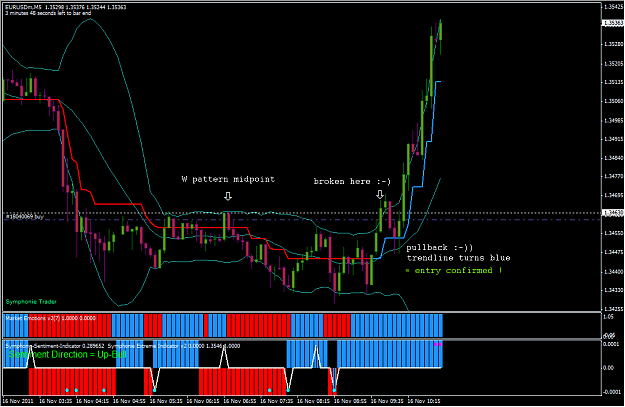
Task: Click the 0.00 sentiment scale value
Action: point(608,368)
